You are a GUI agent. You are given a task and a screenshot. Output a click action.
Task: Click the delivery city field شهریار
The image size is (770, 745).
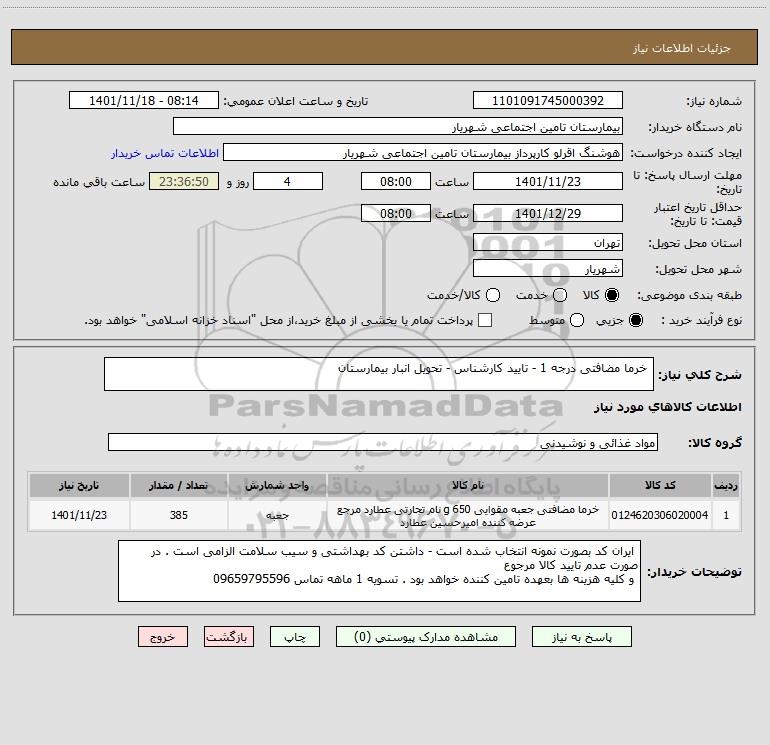[548, 269]
